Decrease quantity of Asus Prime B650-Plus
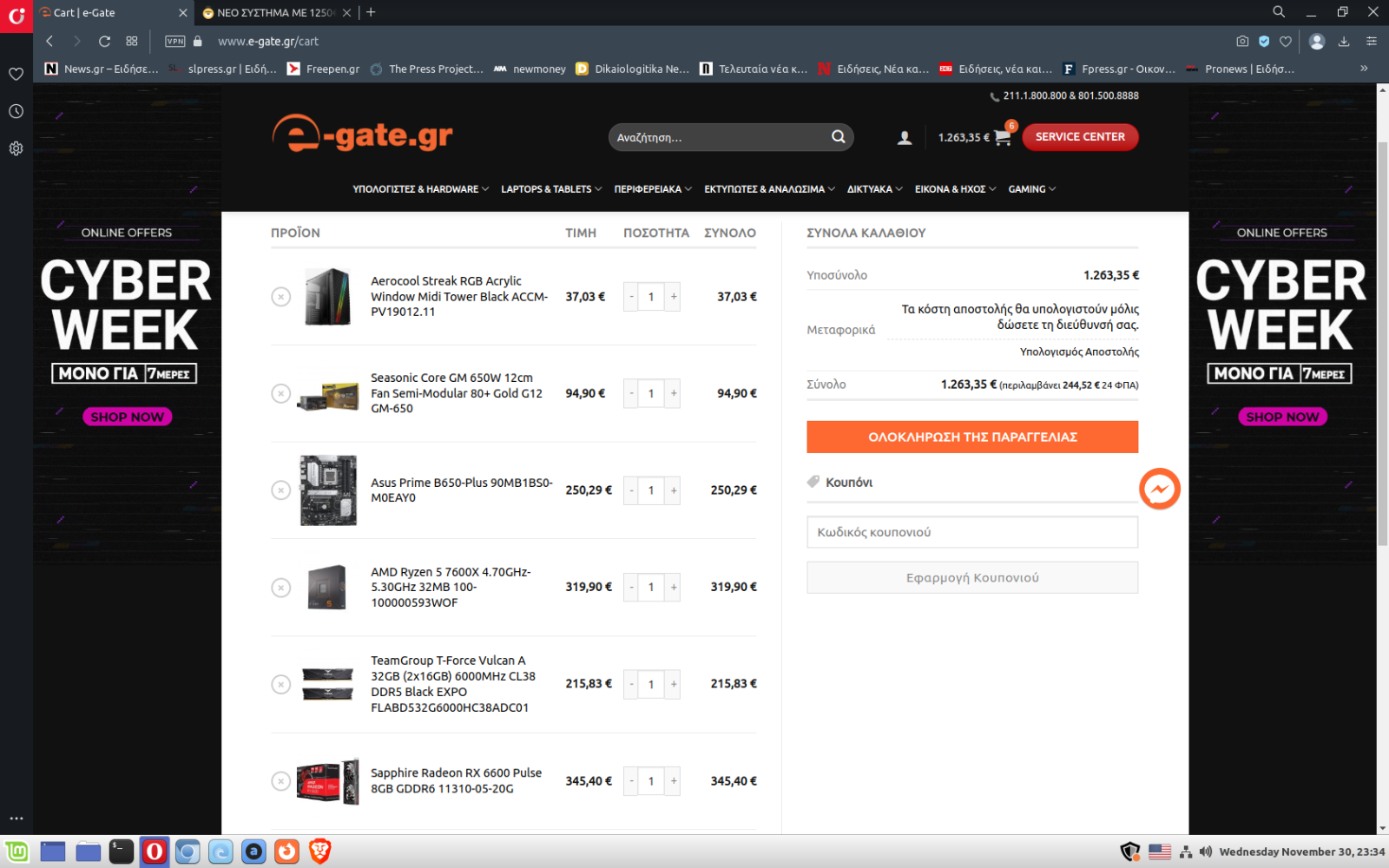This screenshot has height=868, width=1389. [x=631, y=490]
